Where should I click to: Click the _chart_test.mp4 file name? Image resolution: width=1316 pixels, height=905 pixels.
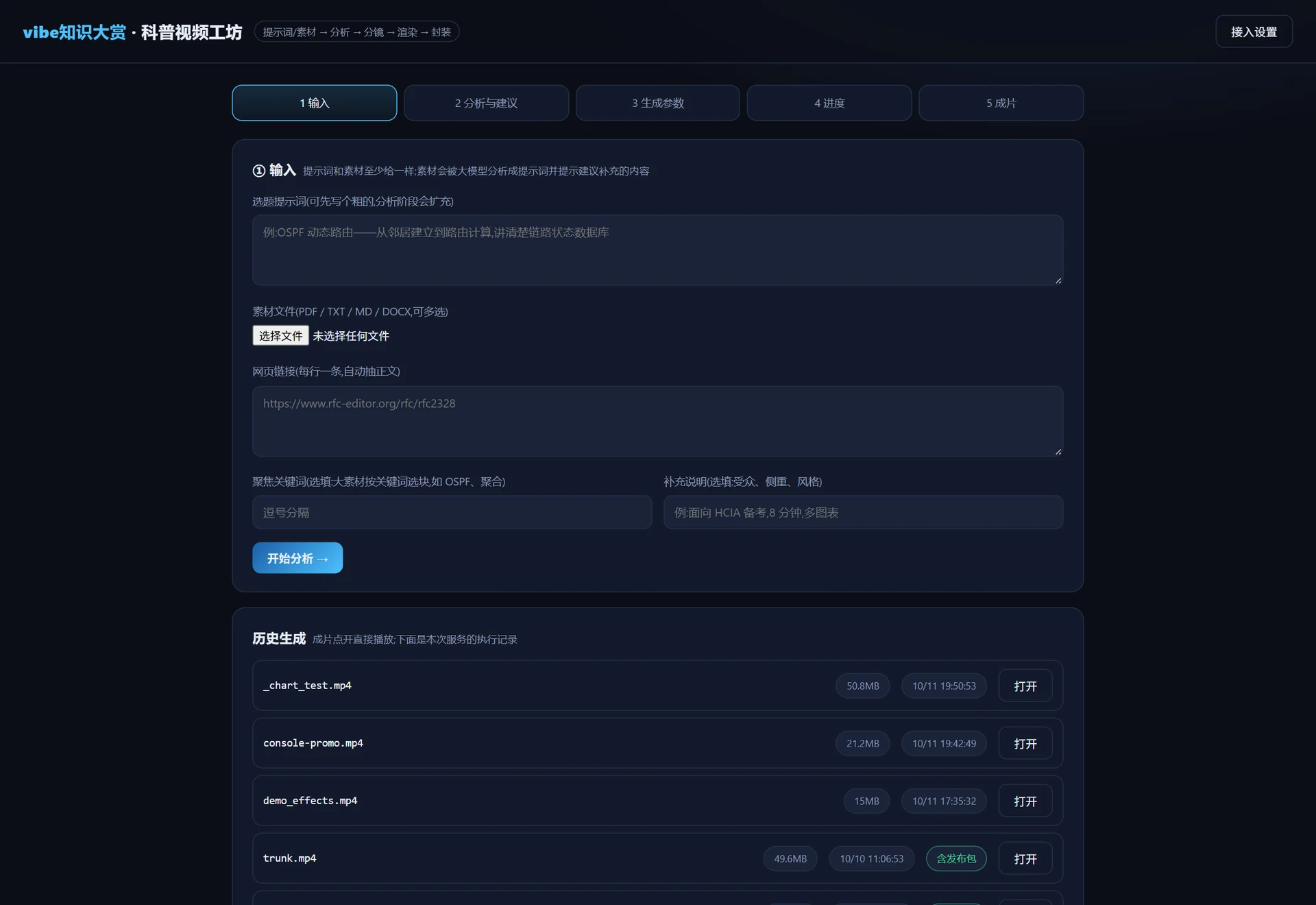tap(307, 686)
